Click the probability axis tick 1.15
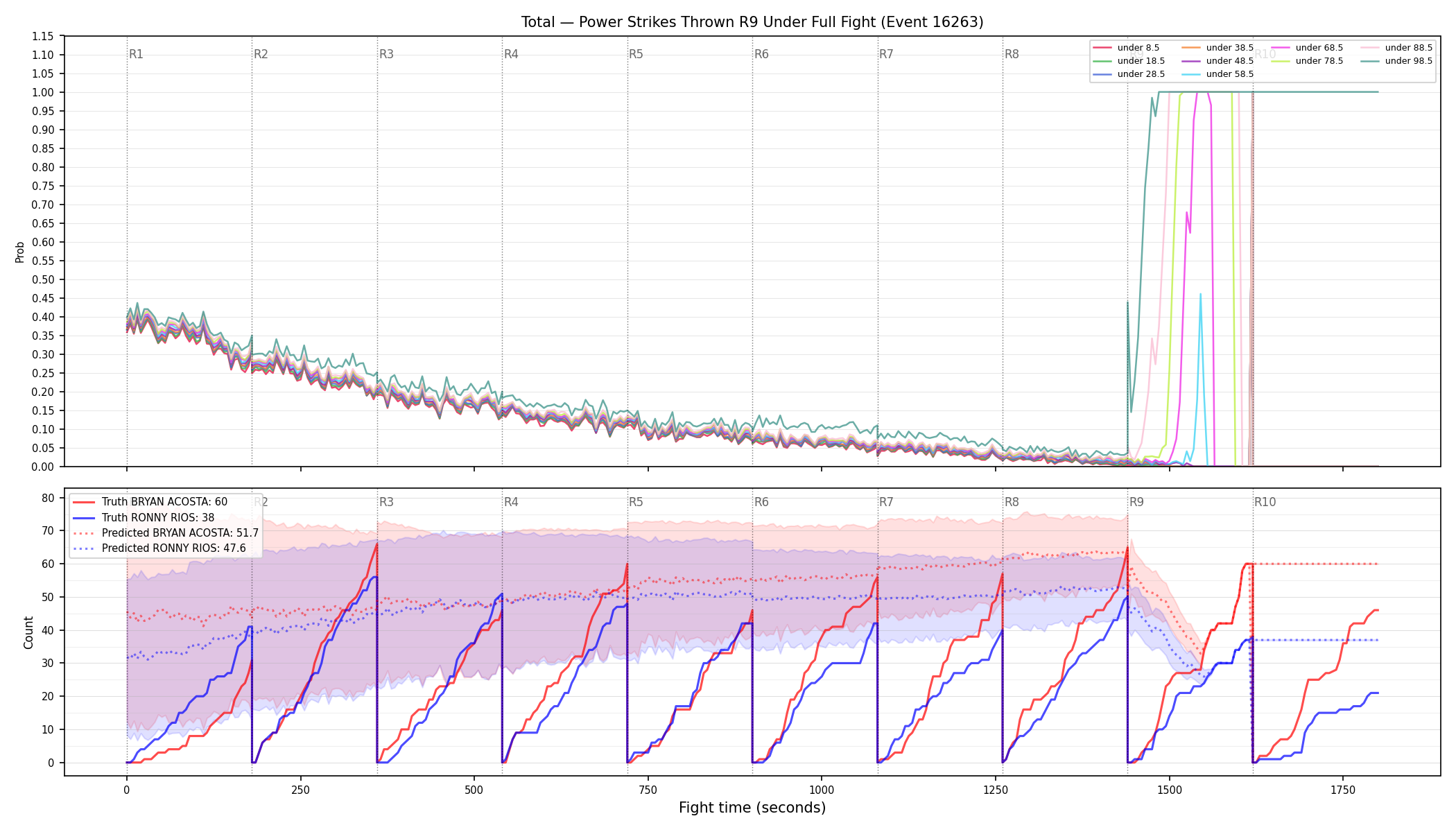 [x=43, y=36]
